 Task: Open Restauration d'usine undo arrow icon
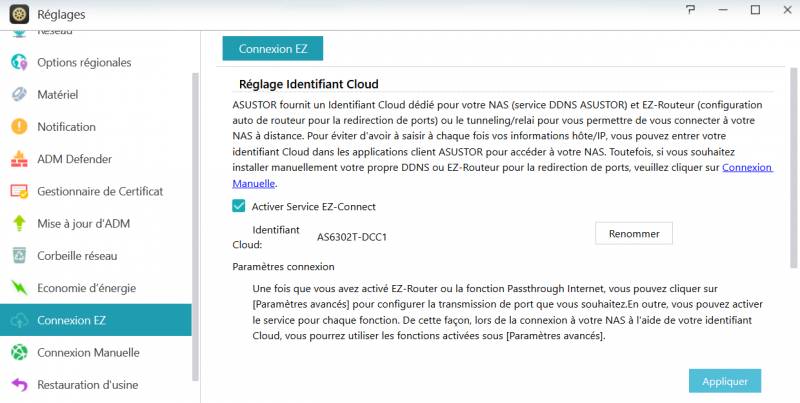pyautogui.click(x=19, y=384)
